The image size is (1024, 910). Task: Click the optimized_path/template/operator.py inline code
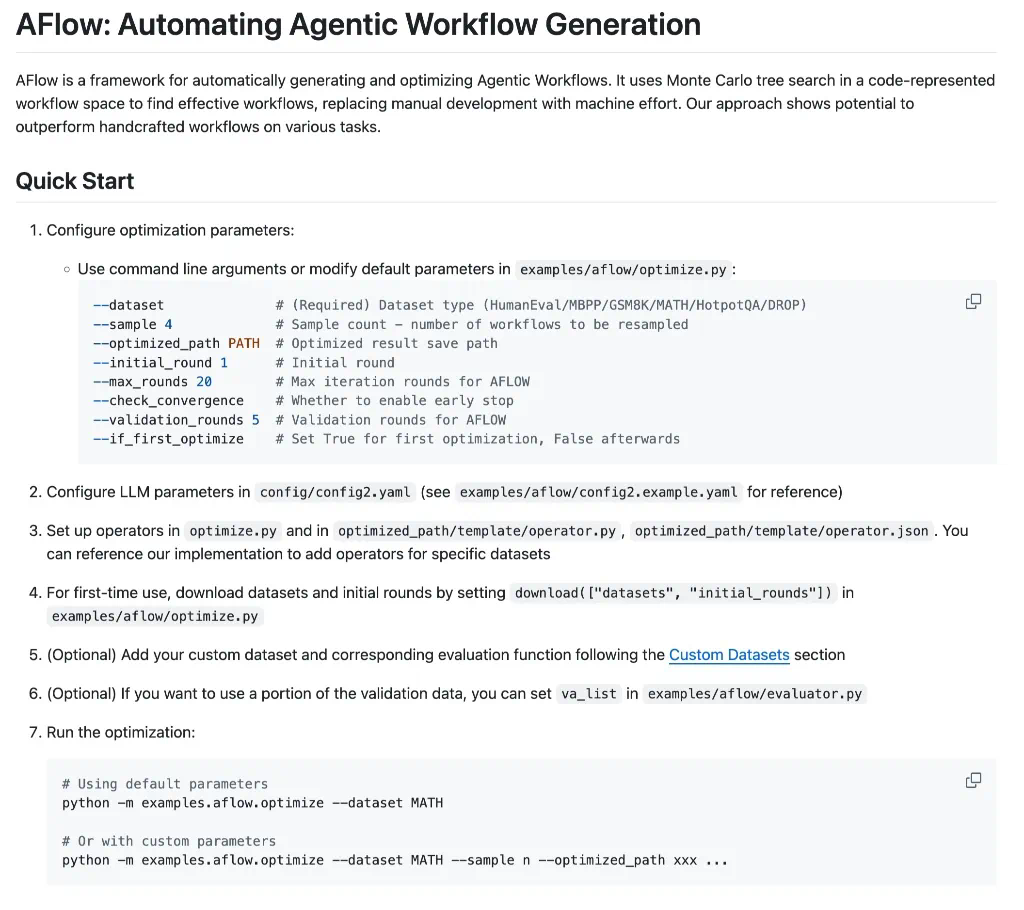(476, 531)
